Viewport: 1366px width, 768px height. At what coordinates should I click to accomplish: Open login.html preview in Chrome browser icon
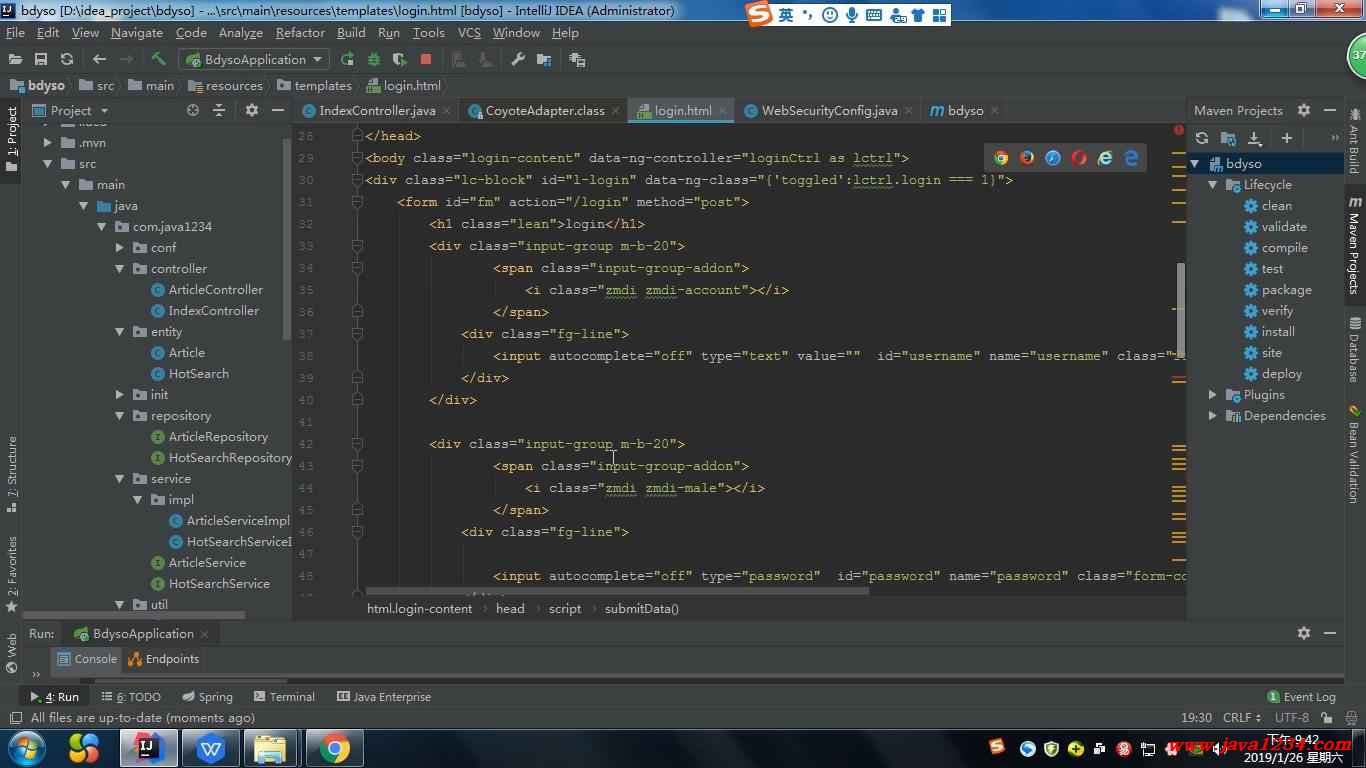[1001, 158]
